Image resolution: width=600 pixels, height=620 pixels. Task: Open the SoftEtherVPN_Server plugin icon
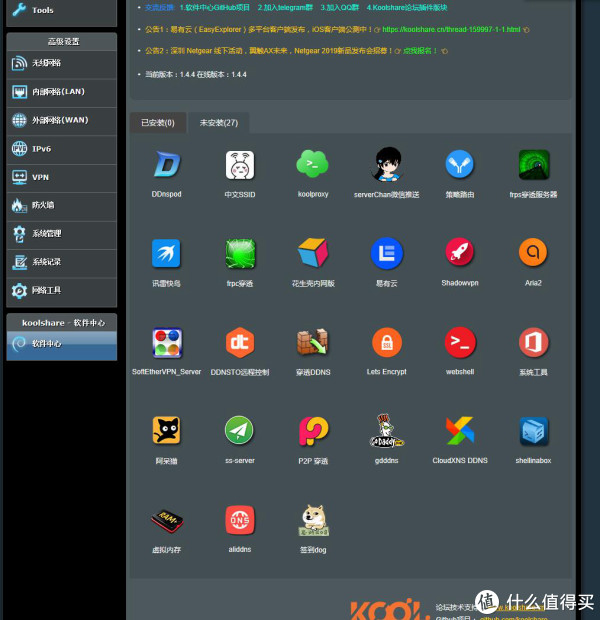167,342
